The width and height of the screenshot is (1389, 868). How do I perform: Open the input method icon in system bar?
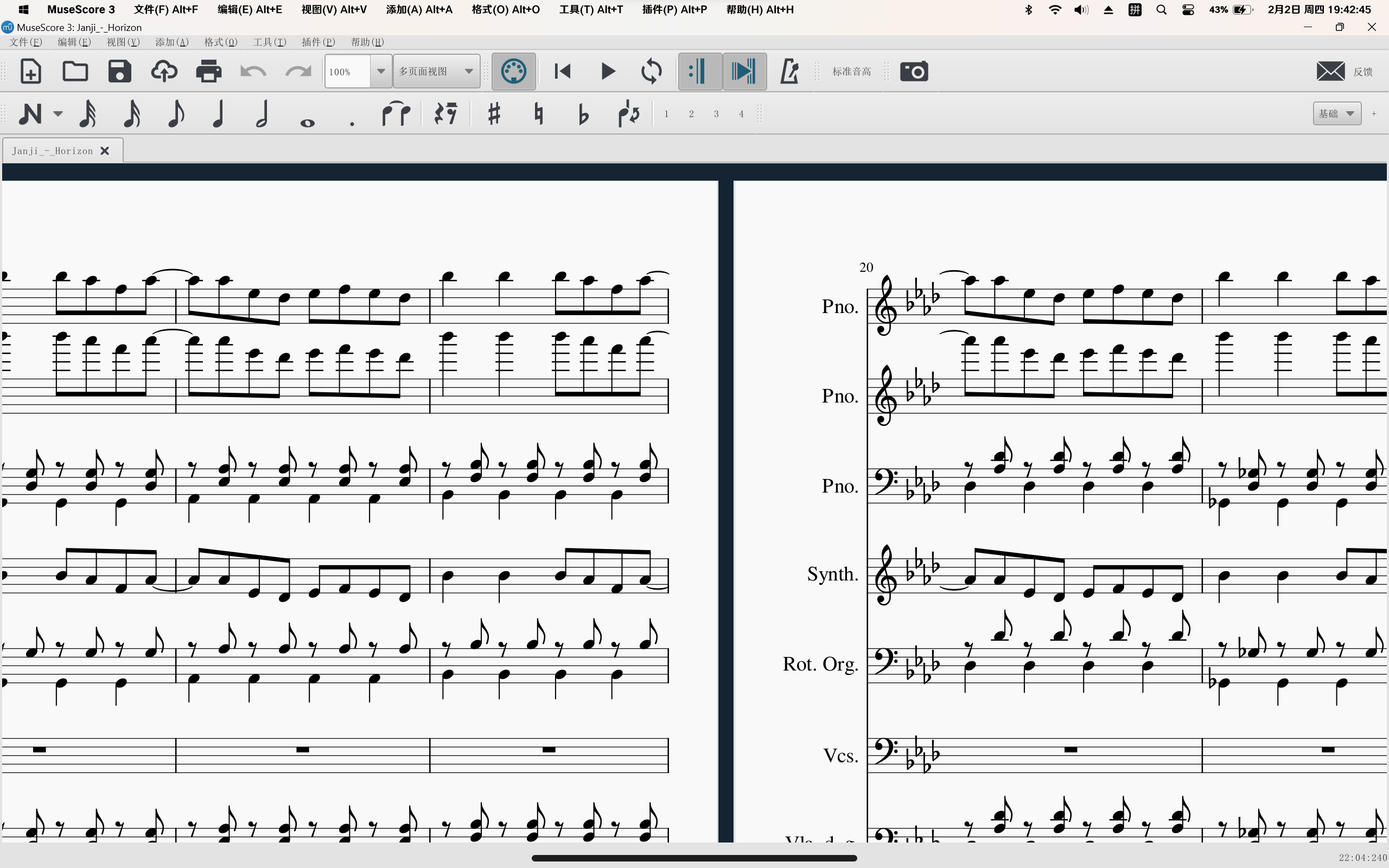(1135, 10)
